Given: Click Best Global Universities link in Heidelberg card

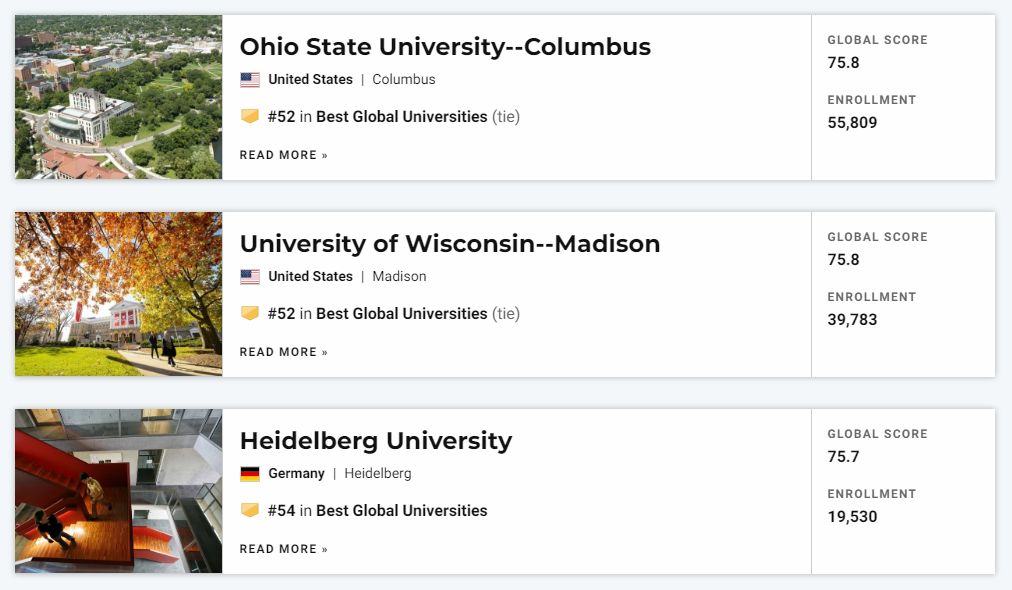Looking at the screenshot, I should (401, 511).
